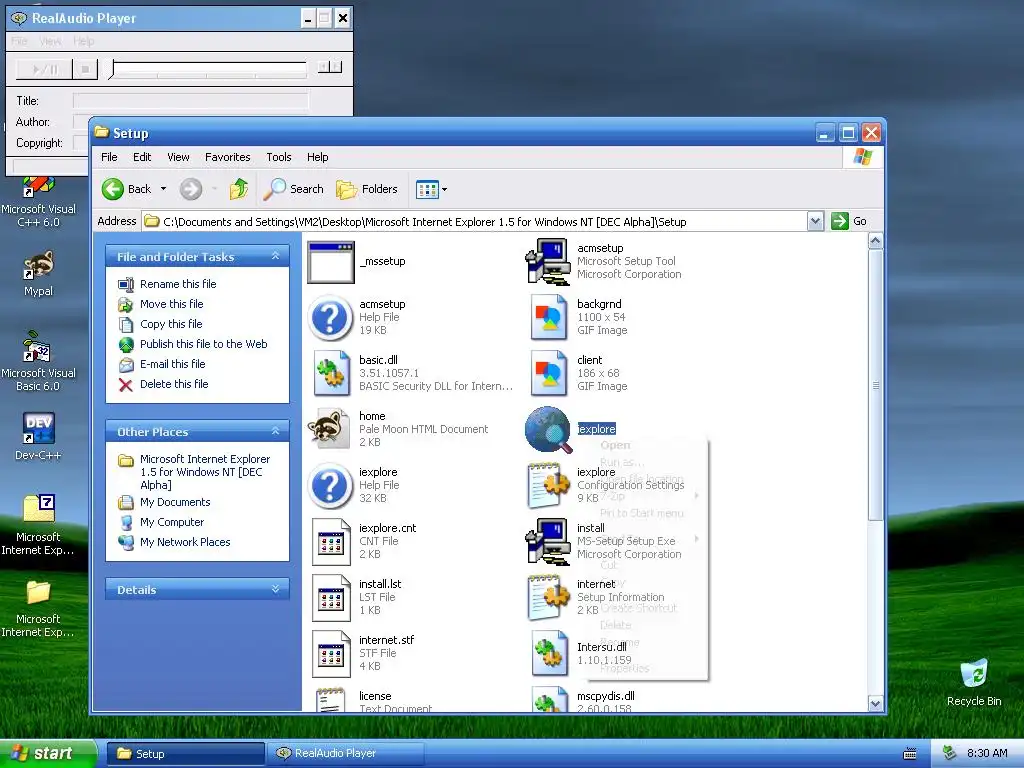Viewport: 1024px width, 768px height.
Task: Click the address bar path field
Action: pyautogui.click(x=474, y=221)
